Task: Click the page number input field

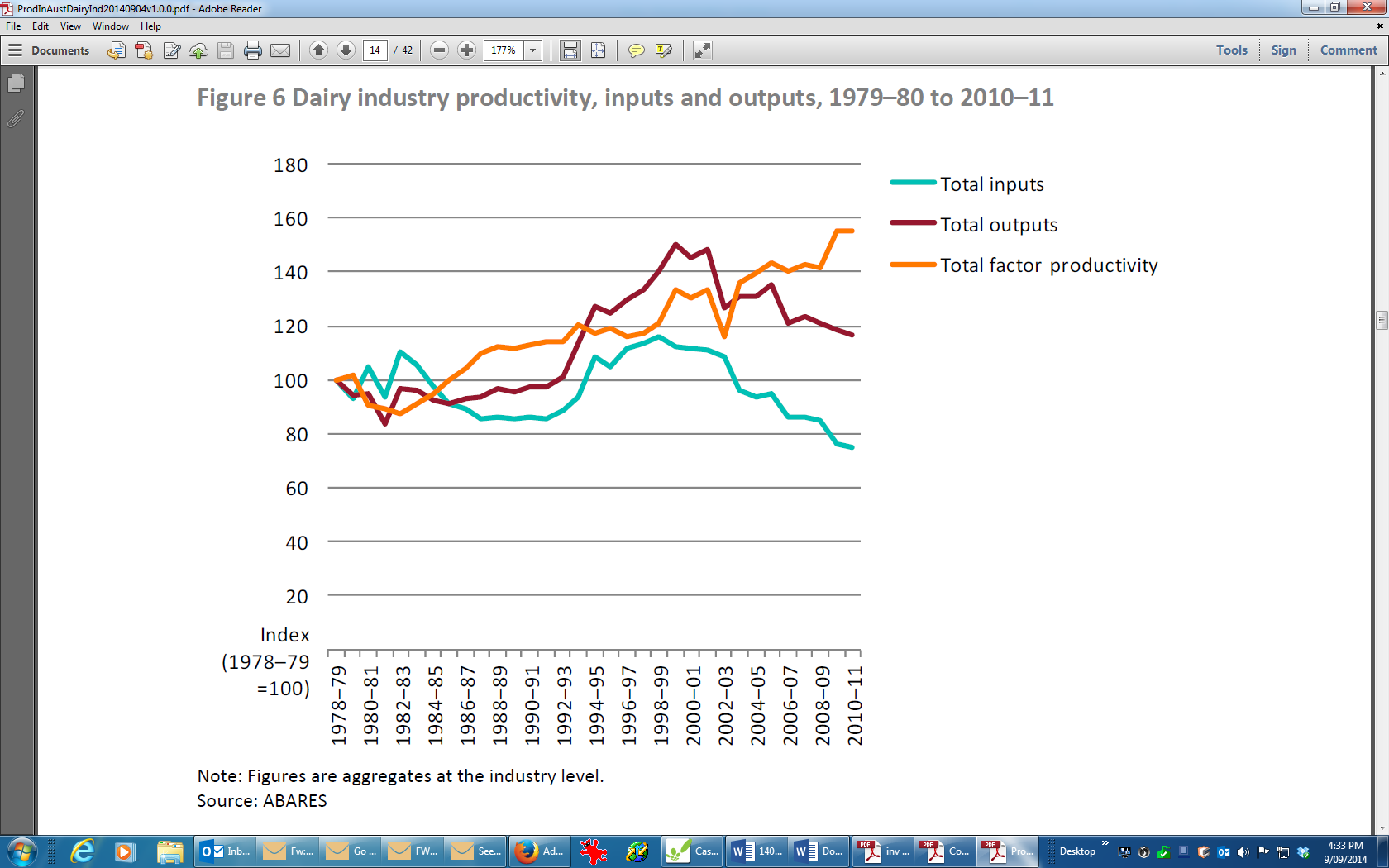Action: coord(375,50)
